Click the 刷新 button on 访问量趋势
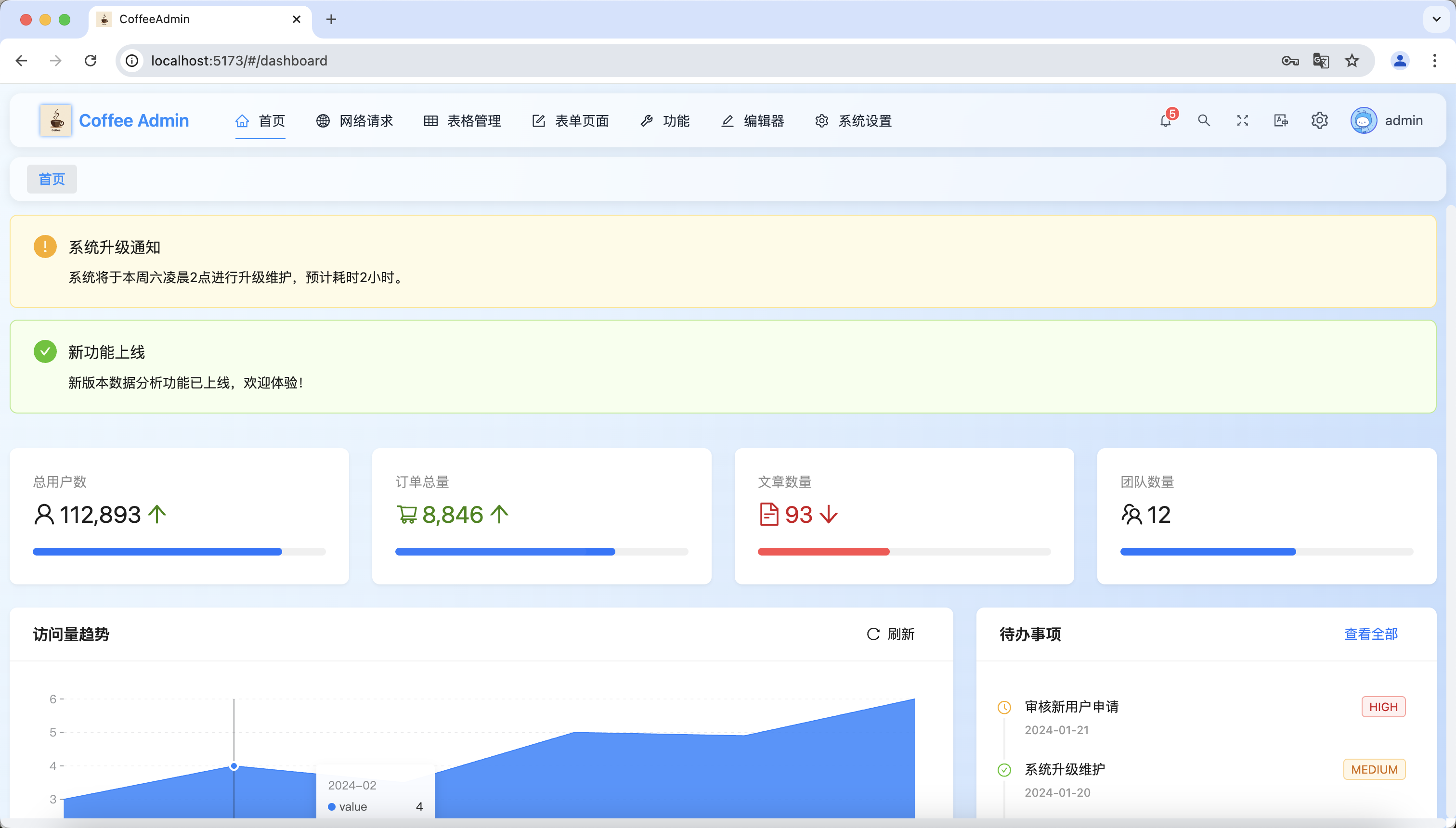 tap(891, 634)
